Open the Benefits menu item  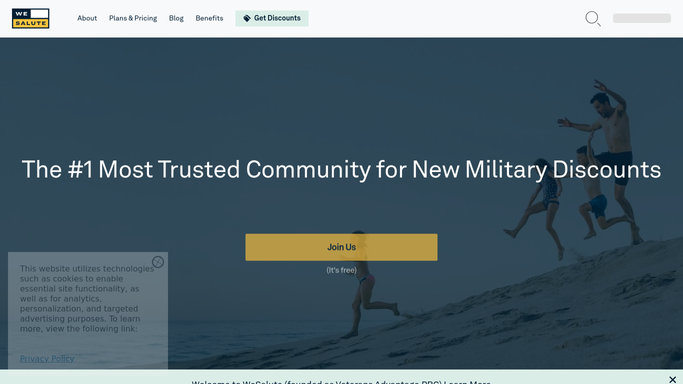[x=209, y=18]
